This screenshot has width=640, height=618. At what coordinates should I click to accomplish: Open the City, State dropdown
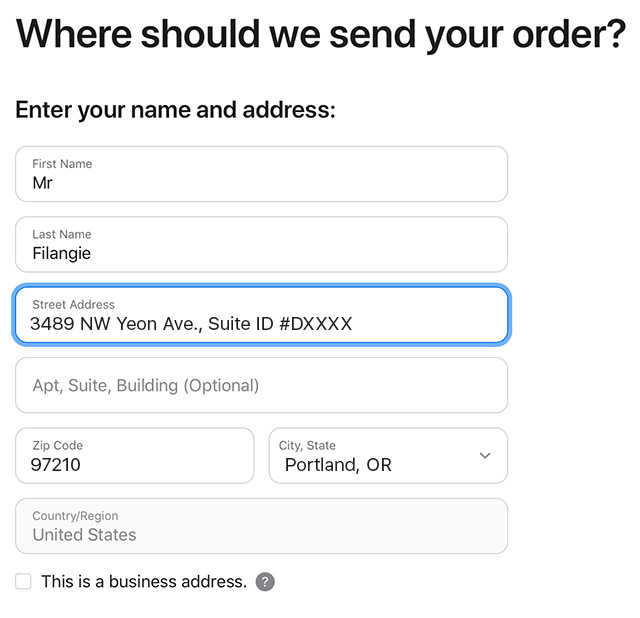click(388, 456)
